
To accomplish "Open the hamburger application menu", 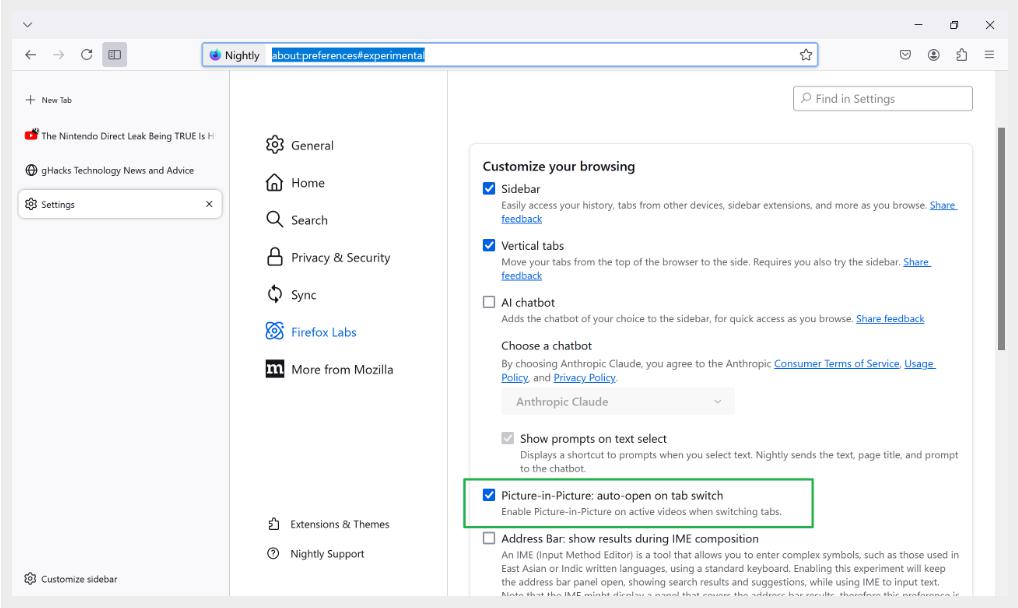I will coord(988,55).
